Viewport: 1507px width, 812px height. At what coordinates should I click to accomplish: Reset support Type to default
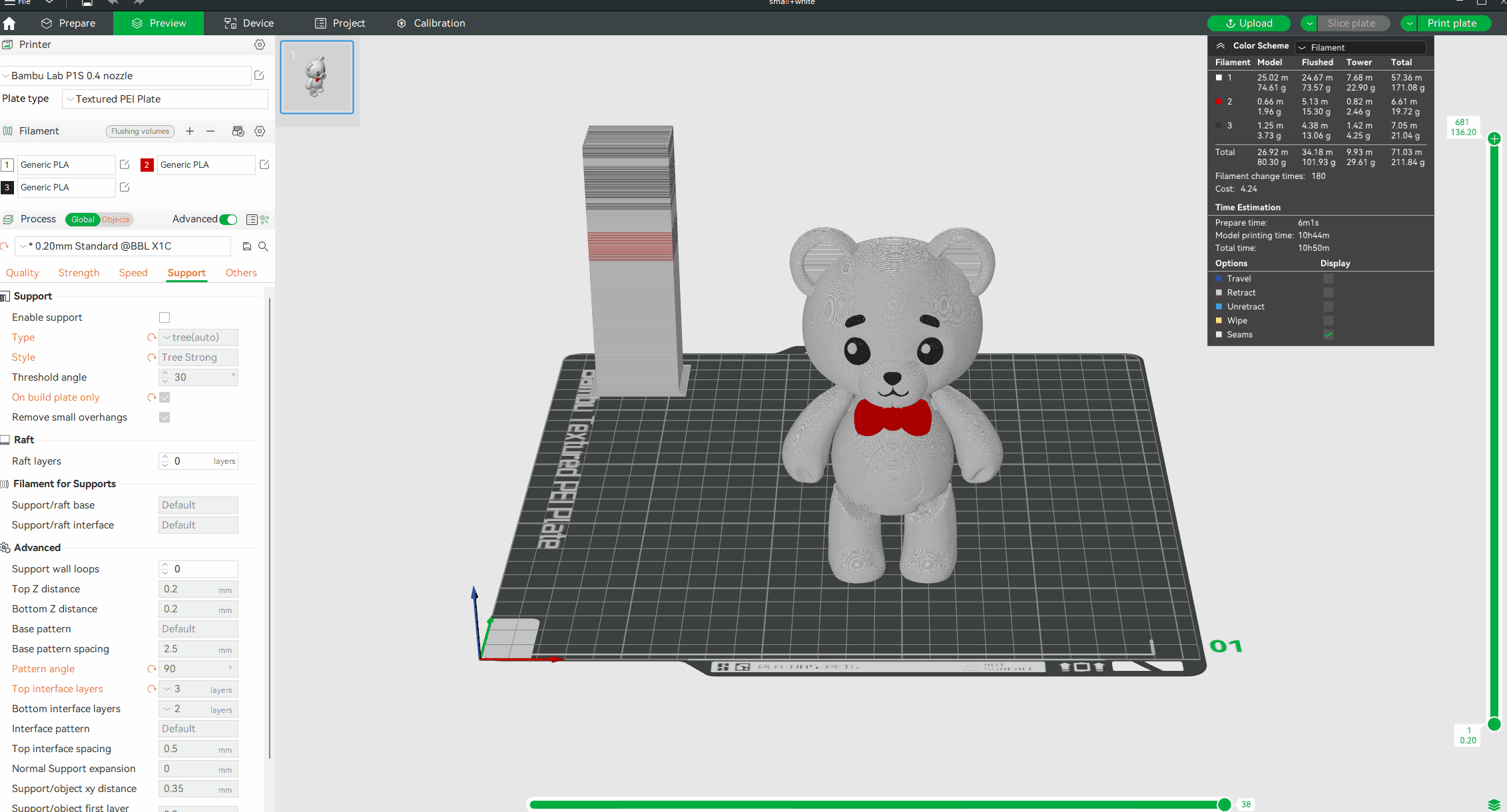[x=152, y=337]
